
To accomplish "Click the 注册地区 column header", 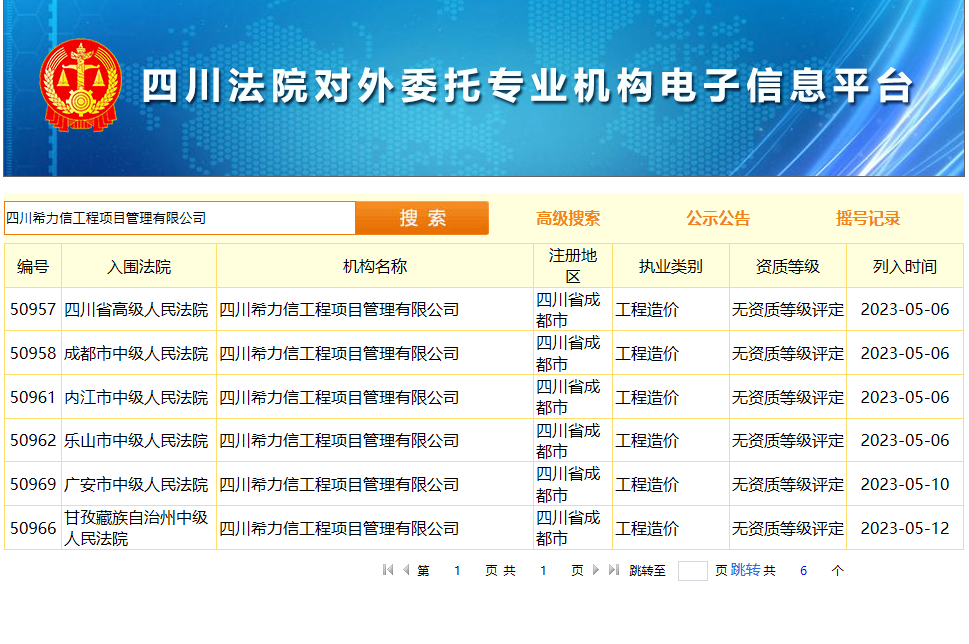I will (573, 266).
